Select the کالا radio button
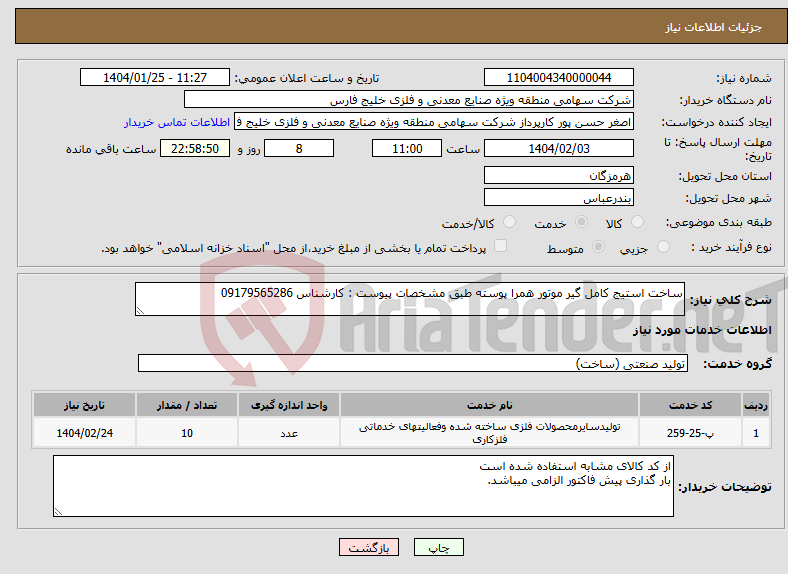 [x=637, y=222]
